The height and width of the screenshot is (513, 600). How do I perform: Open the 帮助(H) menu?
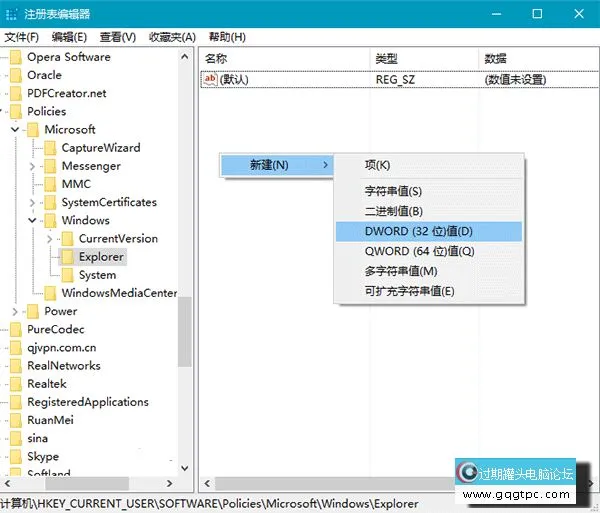coord(227,37)
